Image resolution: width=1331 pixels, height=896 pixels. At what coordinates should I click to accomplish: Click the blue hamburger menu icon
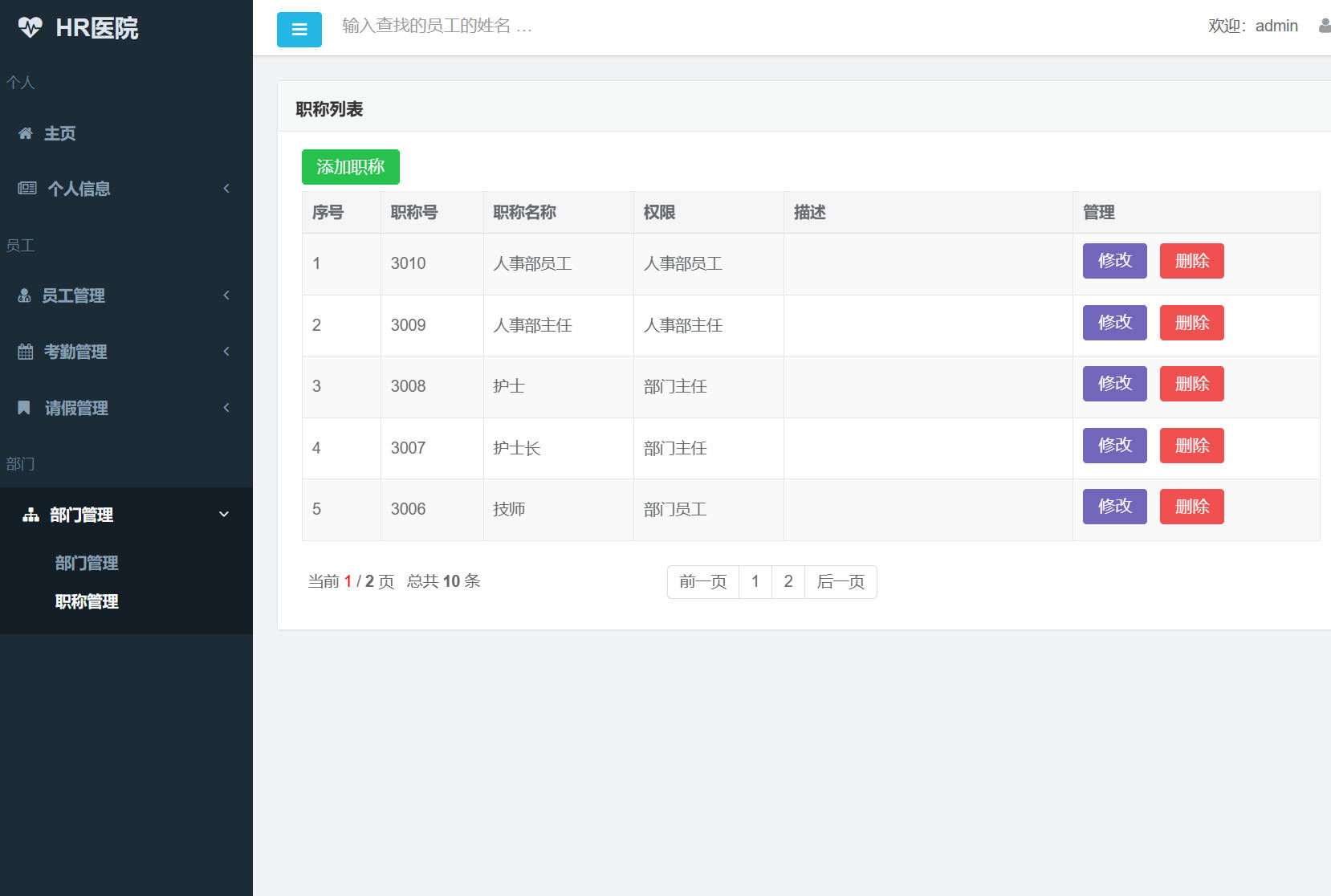pyautogui.click(x=299, y=29)
